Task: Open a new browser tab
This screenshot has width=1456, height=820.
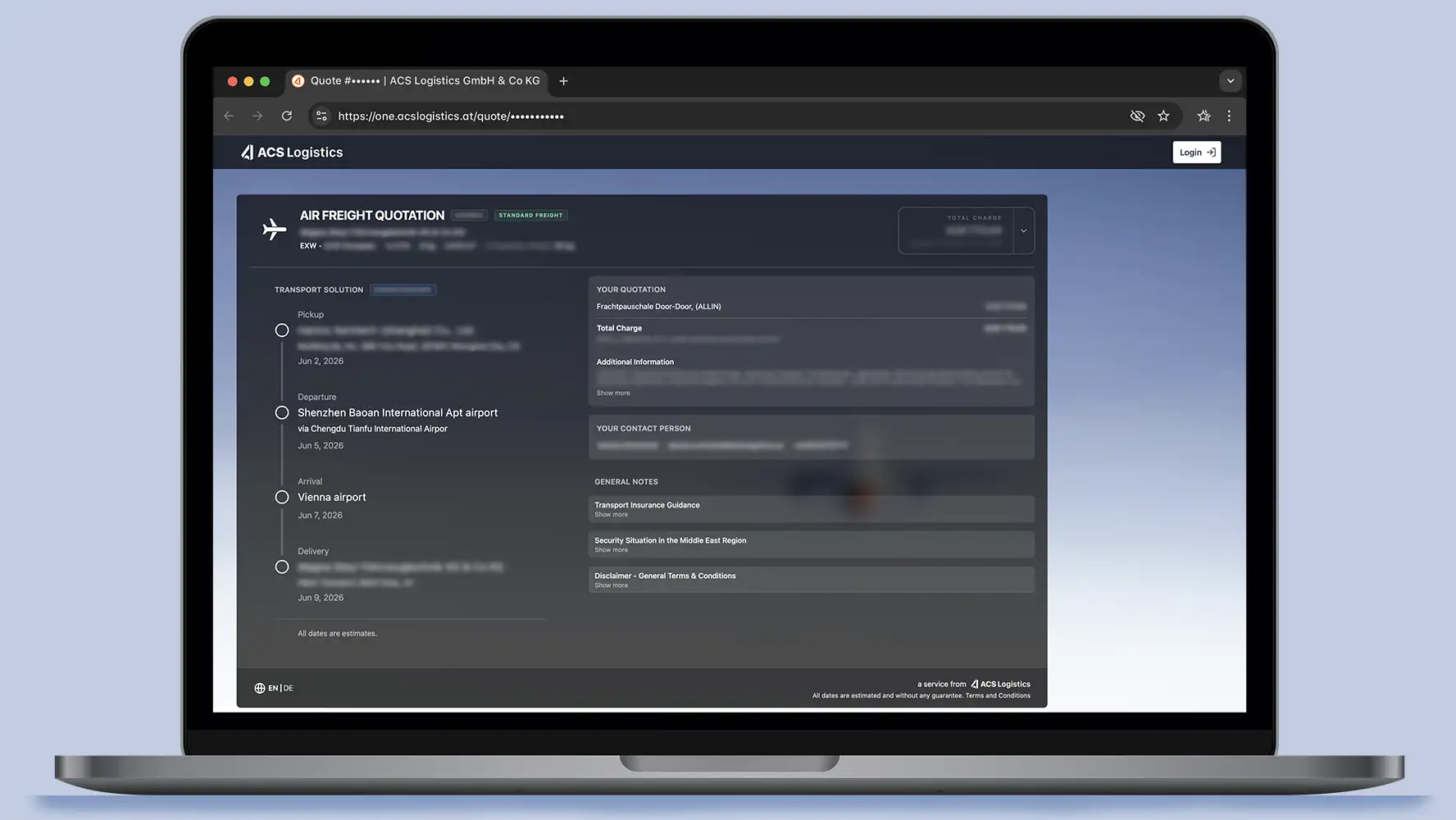Action: [x=563, y=81]
